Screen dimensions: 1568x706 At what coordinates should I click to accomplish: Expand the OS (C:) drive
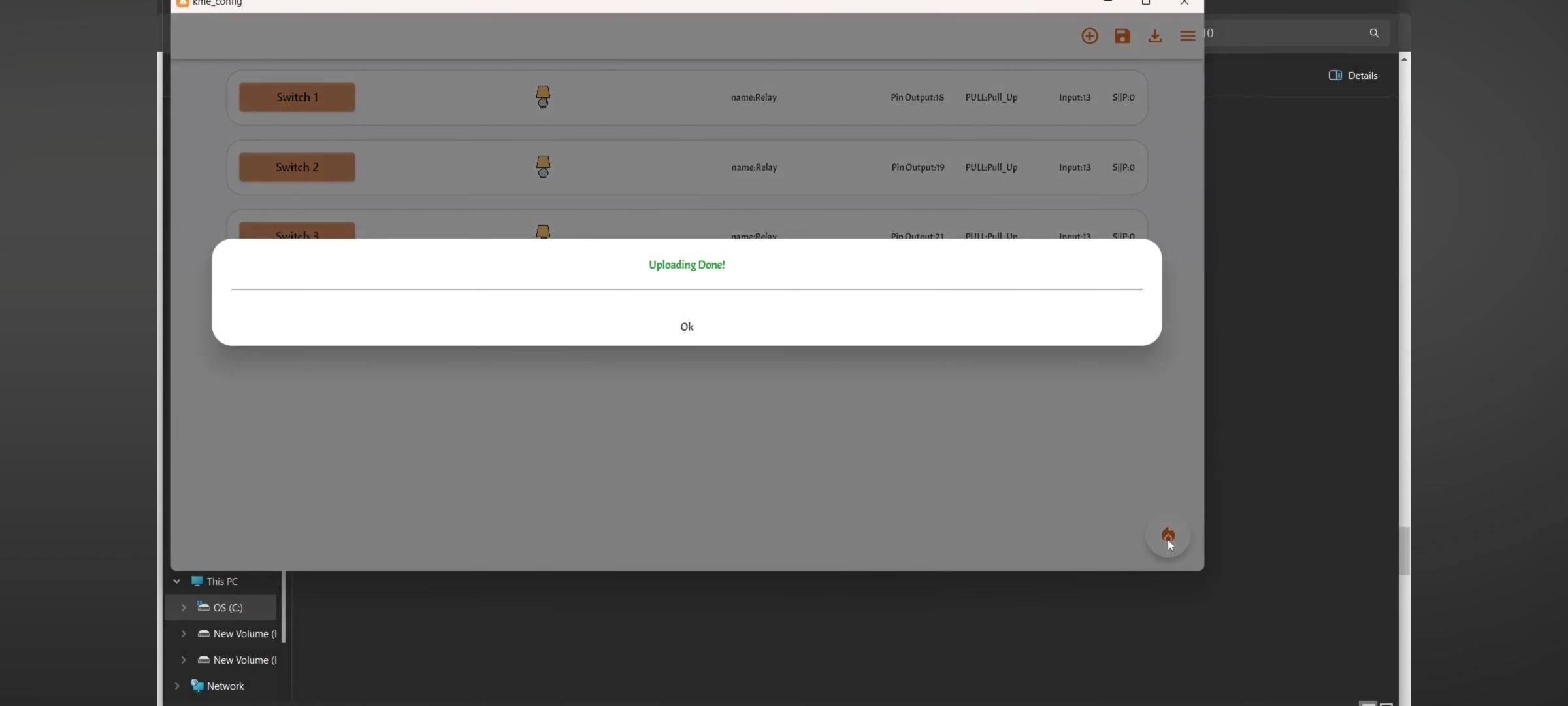tap(183, 607)
